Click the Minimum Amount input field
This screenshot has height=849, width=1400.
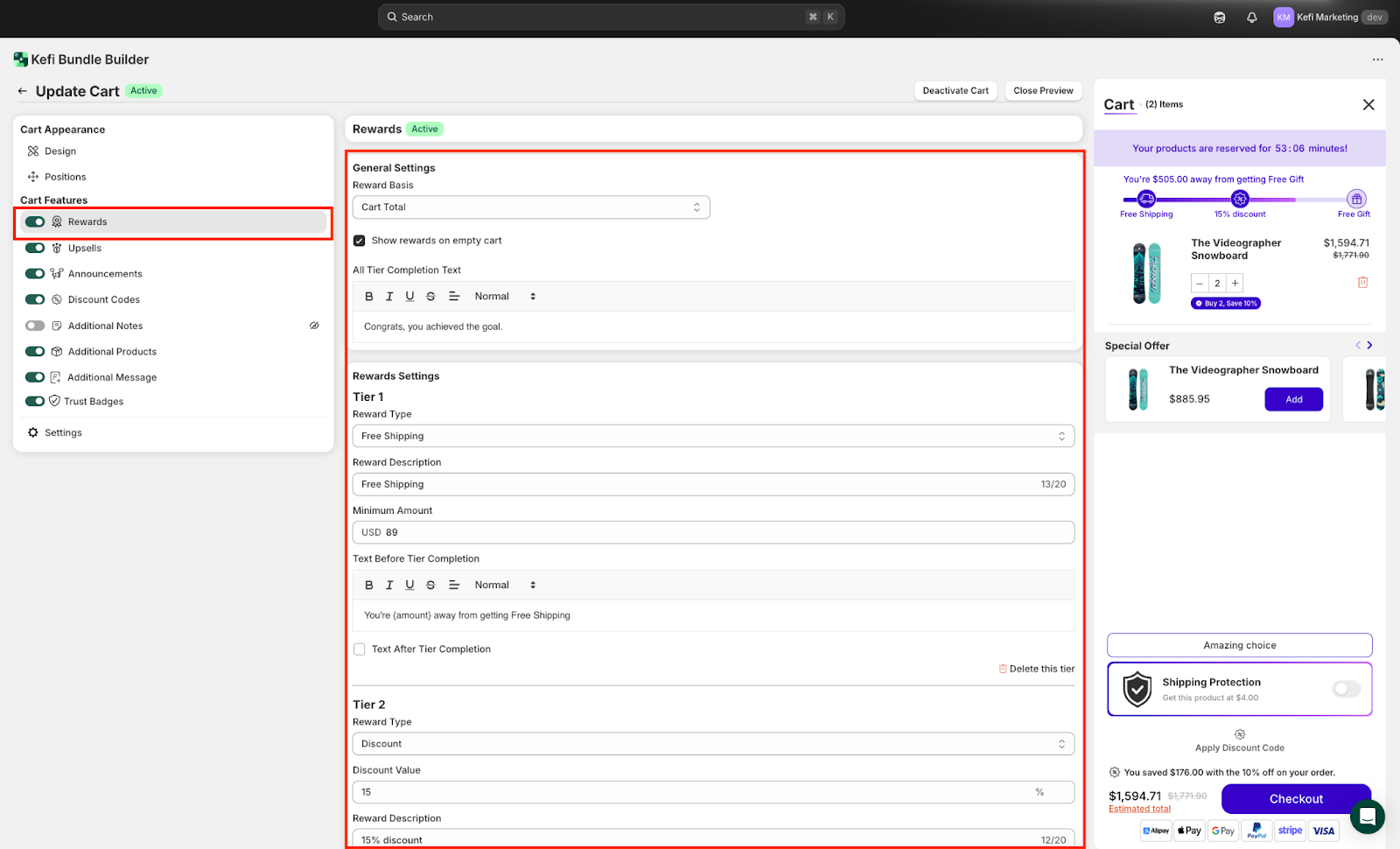point(712,532)
